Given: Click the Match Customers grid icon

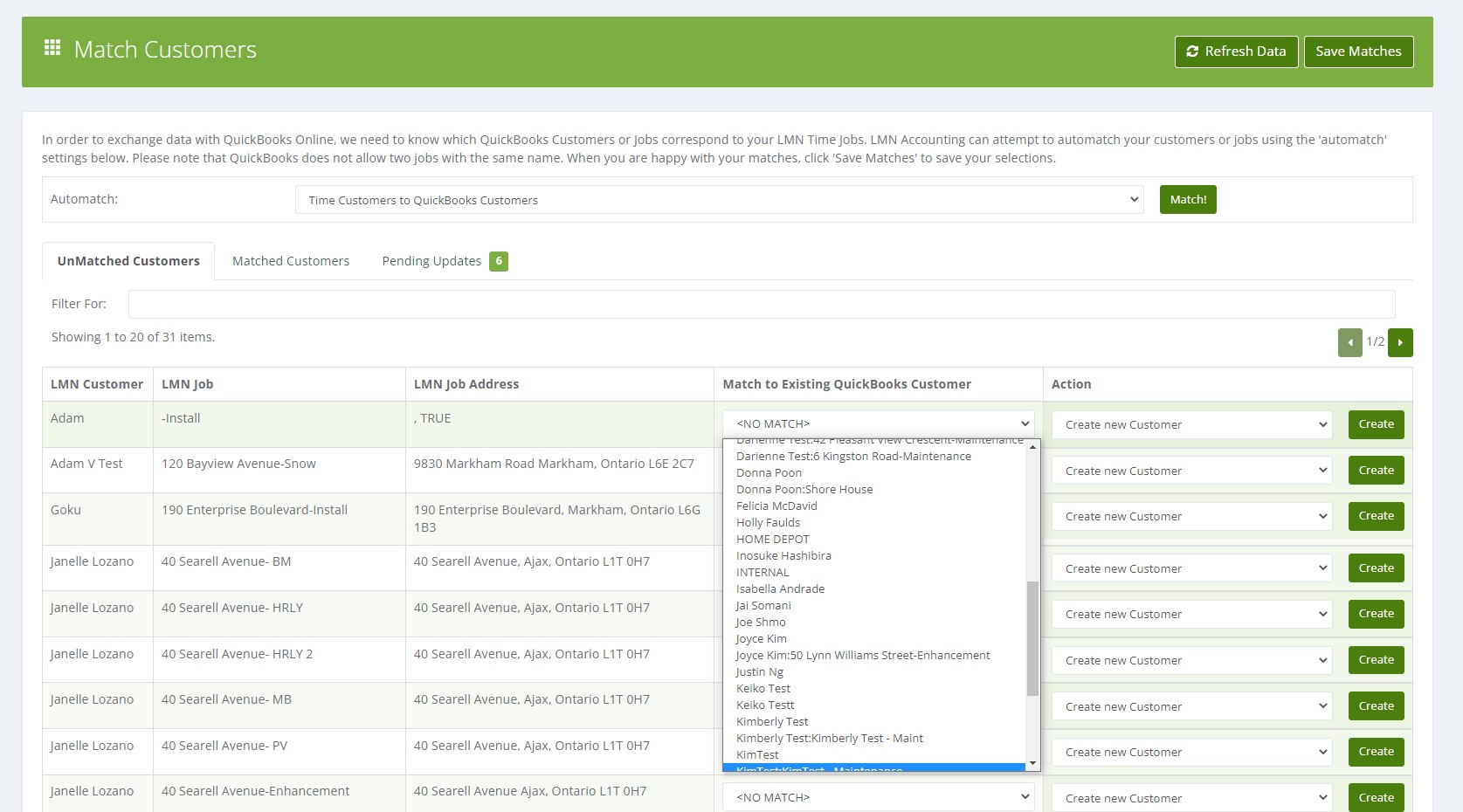Looking at the screenshot, I should [52, 48].
